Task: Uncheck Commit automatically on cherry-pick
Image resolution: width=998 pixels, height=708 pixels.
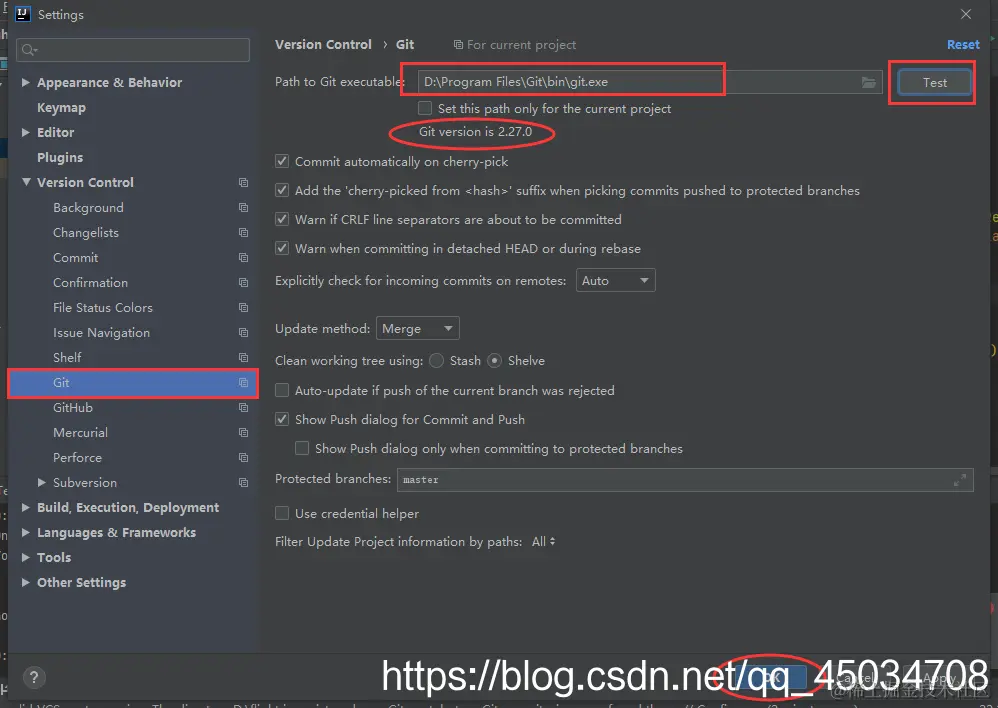Action: coord(282,162)
